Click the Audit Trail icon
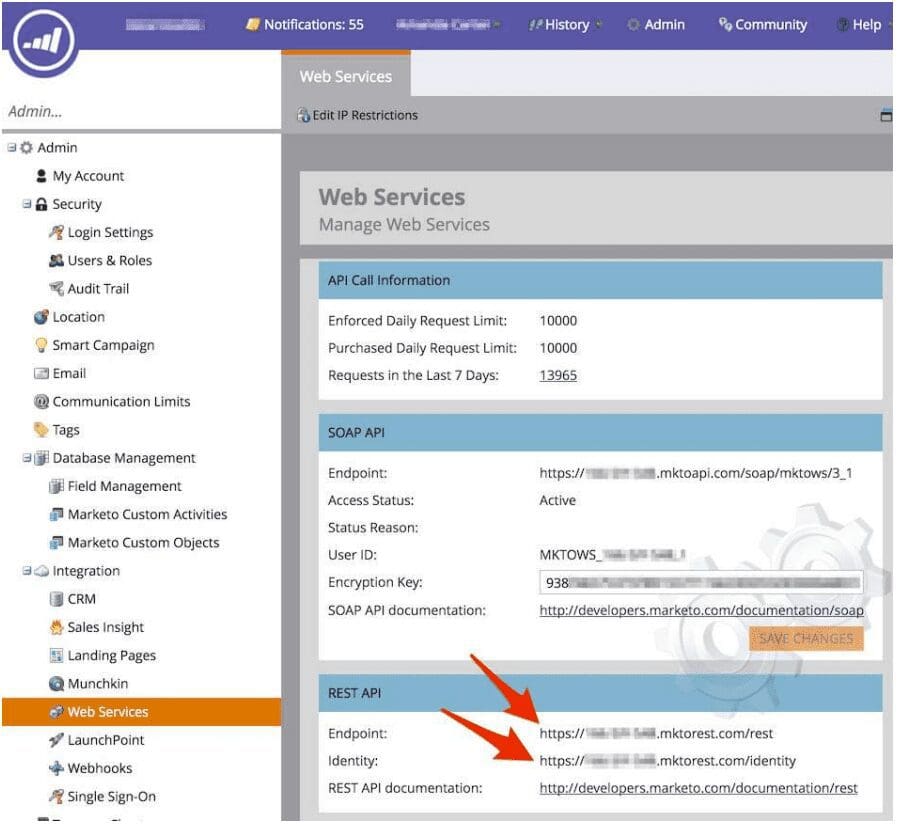Screen dimensions: 900x828 pyautogui.click(x=56, y=289)
